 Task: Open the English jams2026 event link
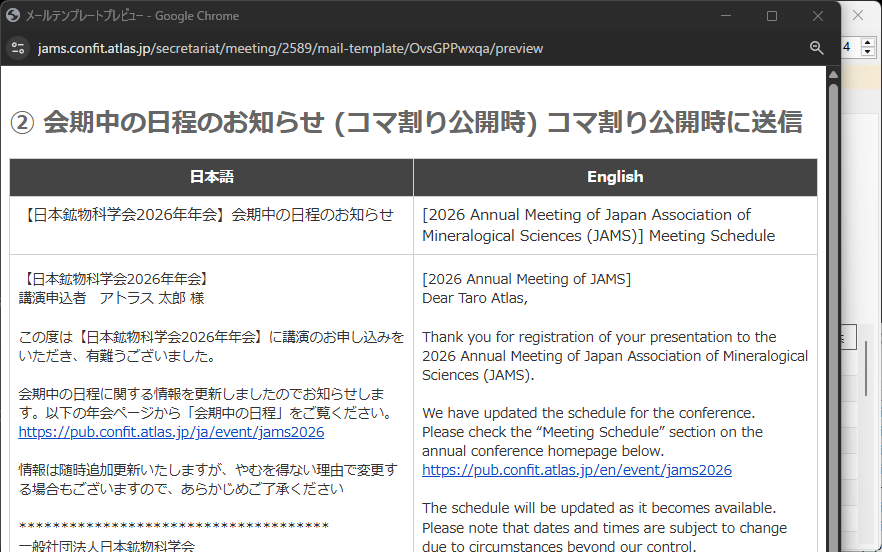[x=577, y=470]
